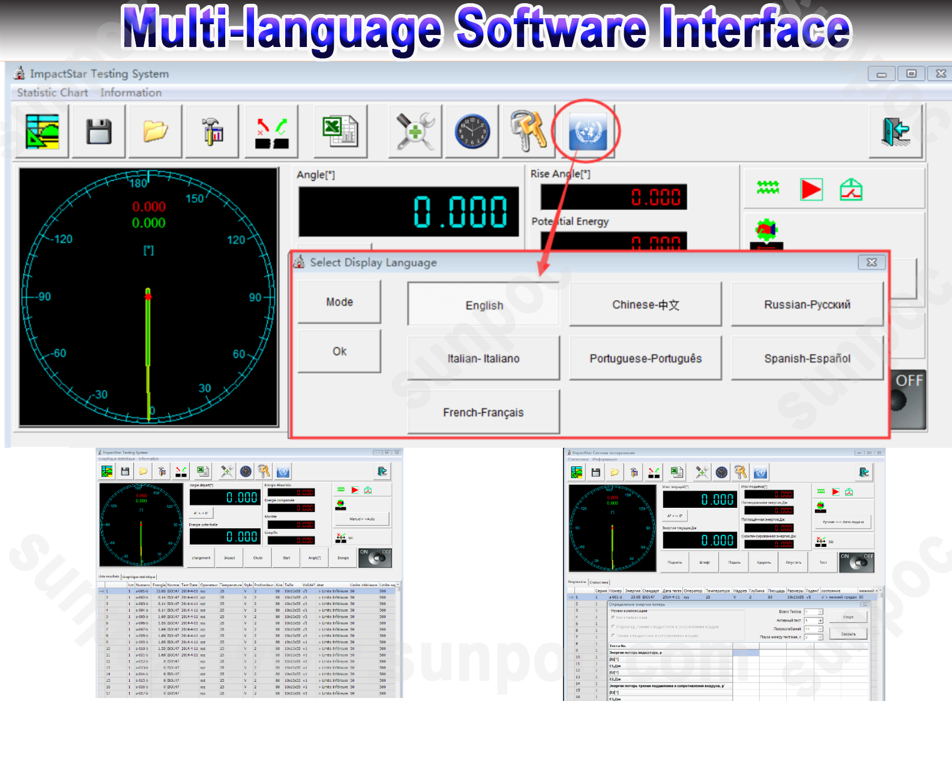The width and height of the screenshot is (952, 780).
Task: Open the Statistic Chart menu
Action: point(52,93)
